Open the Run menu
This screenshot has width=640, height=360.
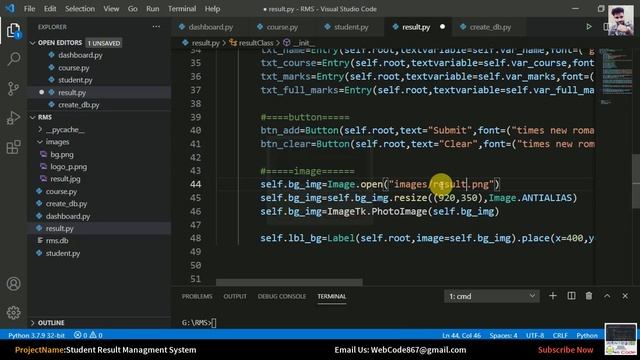[153, 9]
